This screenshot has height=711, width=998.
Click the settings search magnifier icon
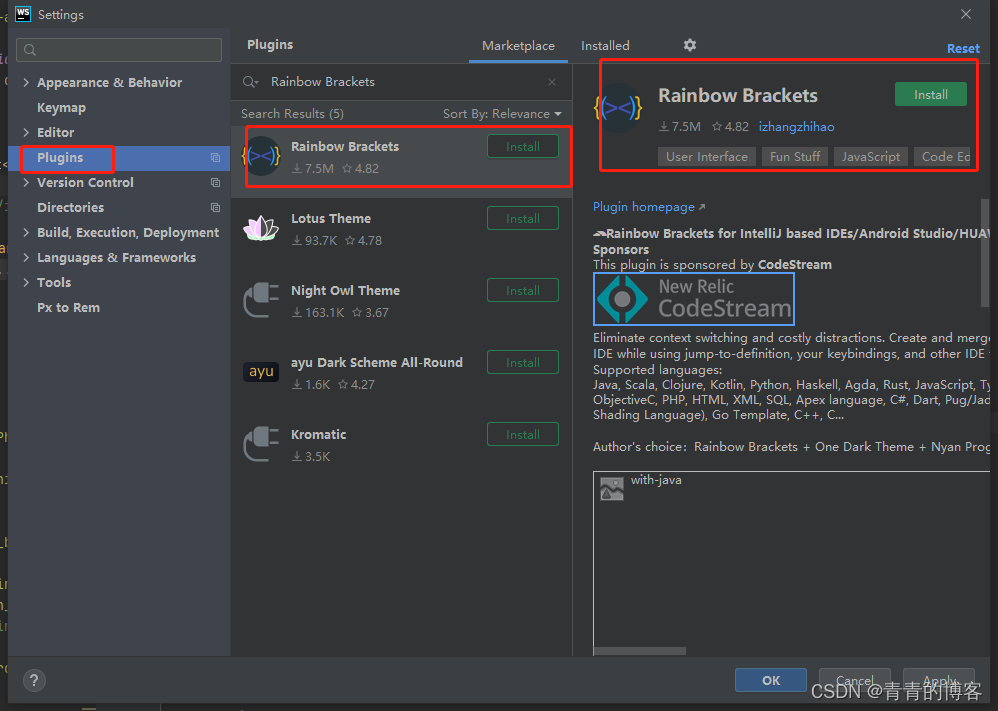pyautogui.click(x=29, y=50)
